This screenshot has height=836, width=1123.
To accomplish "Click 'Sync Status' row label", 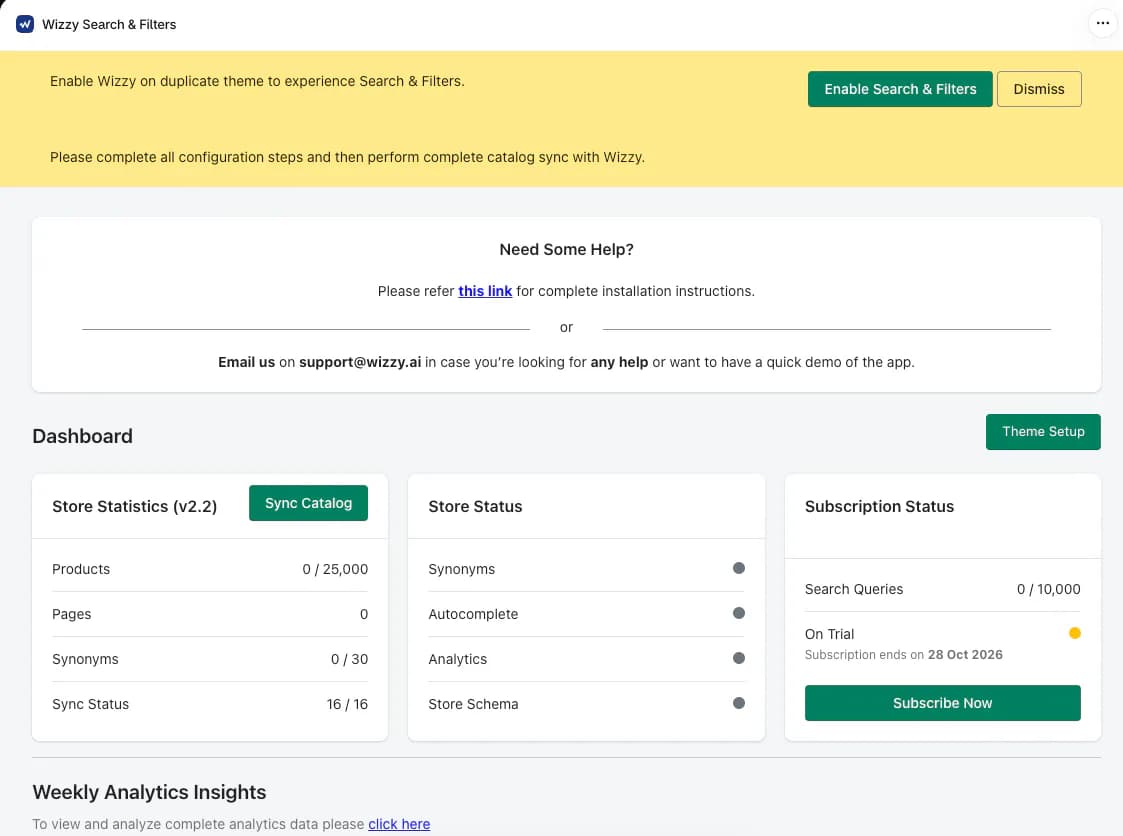I will click(x=90, y=704).
